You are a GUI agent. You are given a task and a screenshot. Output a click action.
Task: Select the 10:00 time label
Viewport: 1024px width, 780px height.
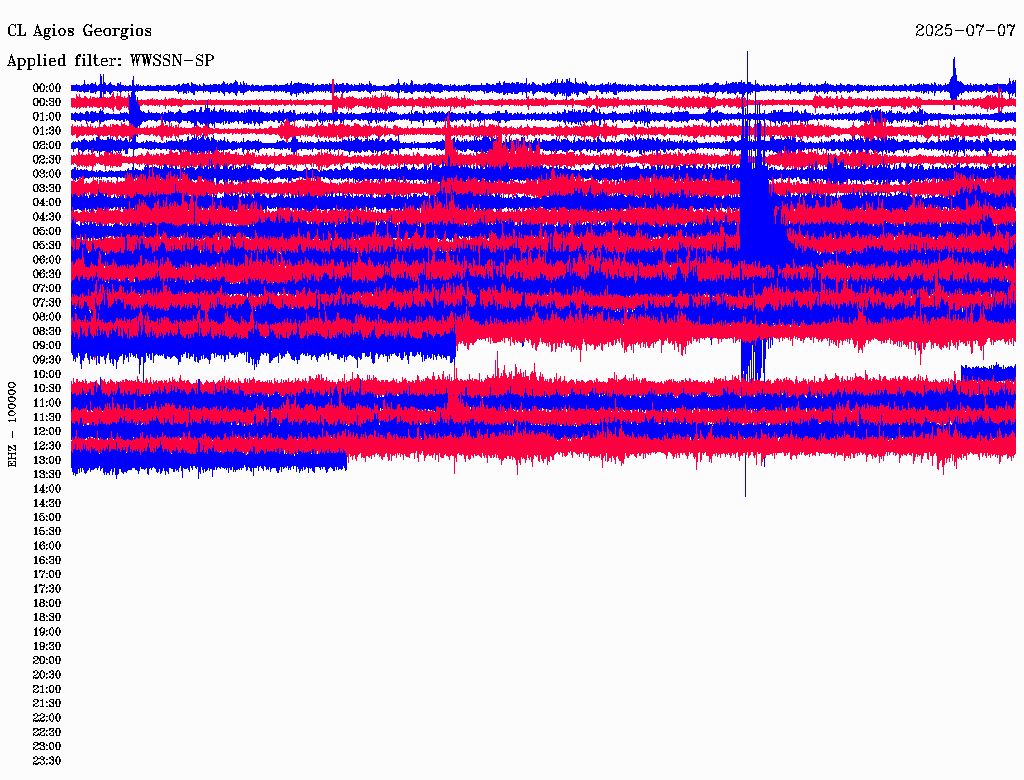47,374
